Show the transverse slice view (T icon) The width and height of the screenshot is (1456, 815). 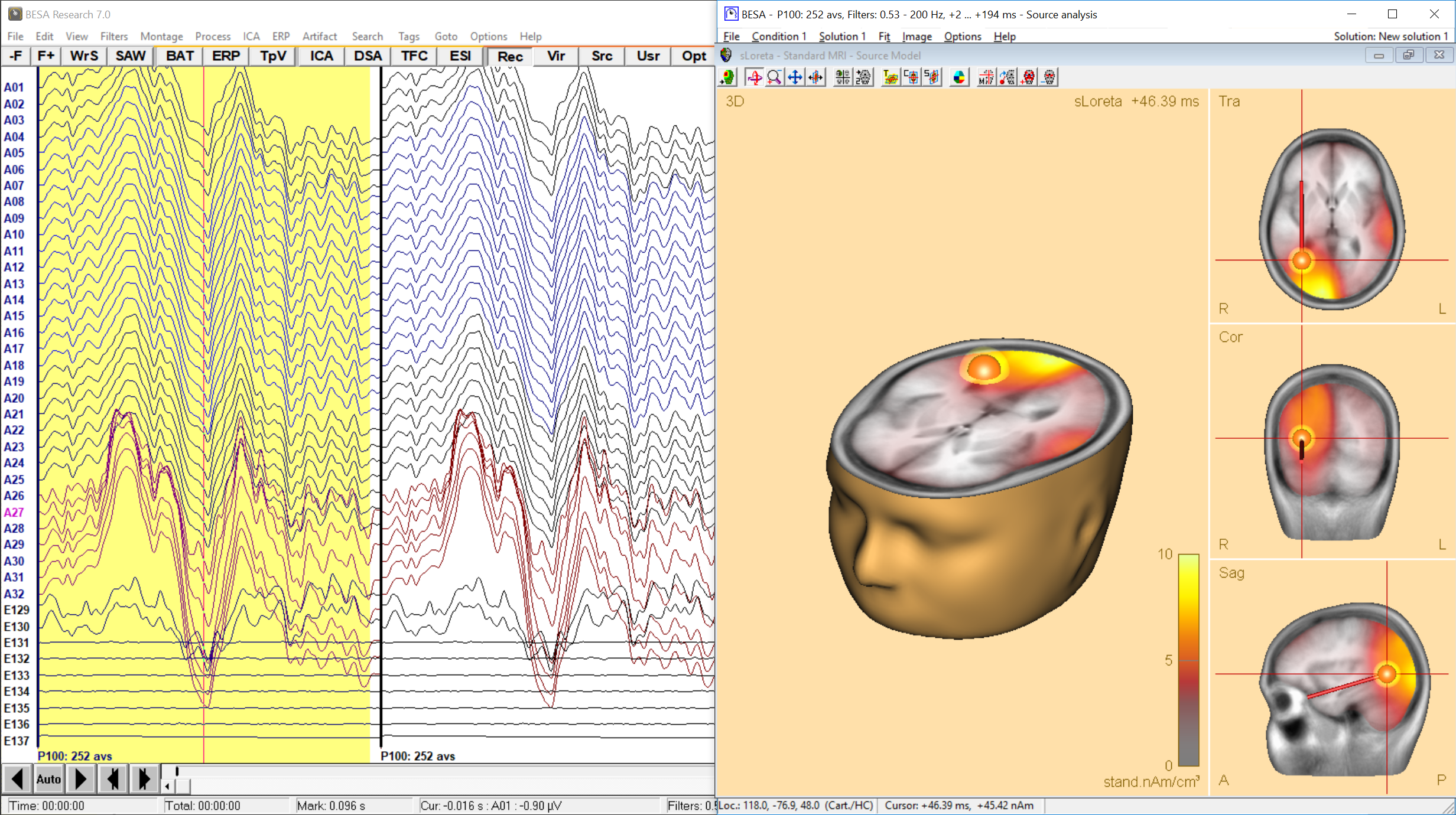tap(890, 77)
